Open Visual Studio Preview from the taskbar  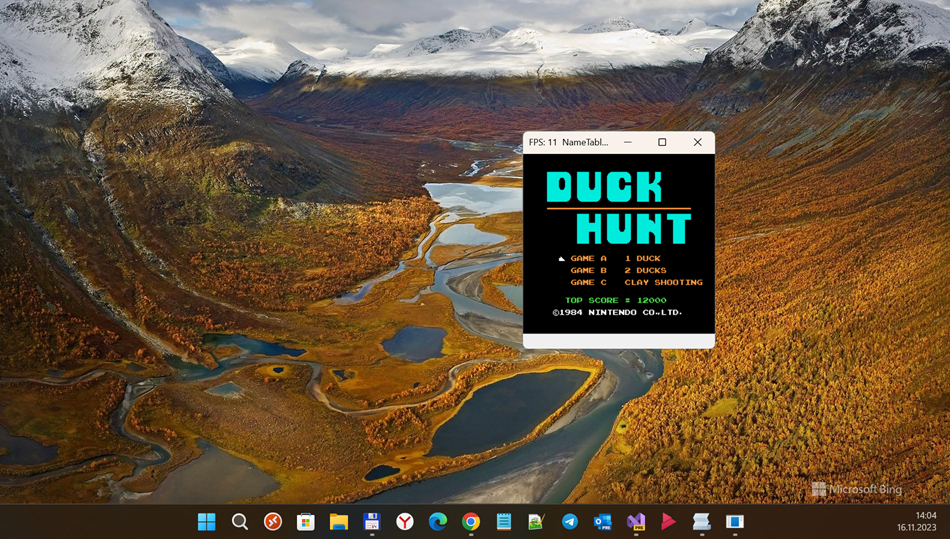(x=636, y=521)
